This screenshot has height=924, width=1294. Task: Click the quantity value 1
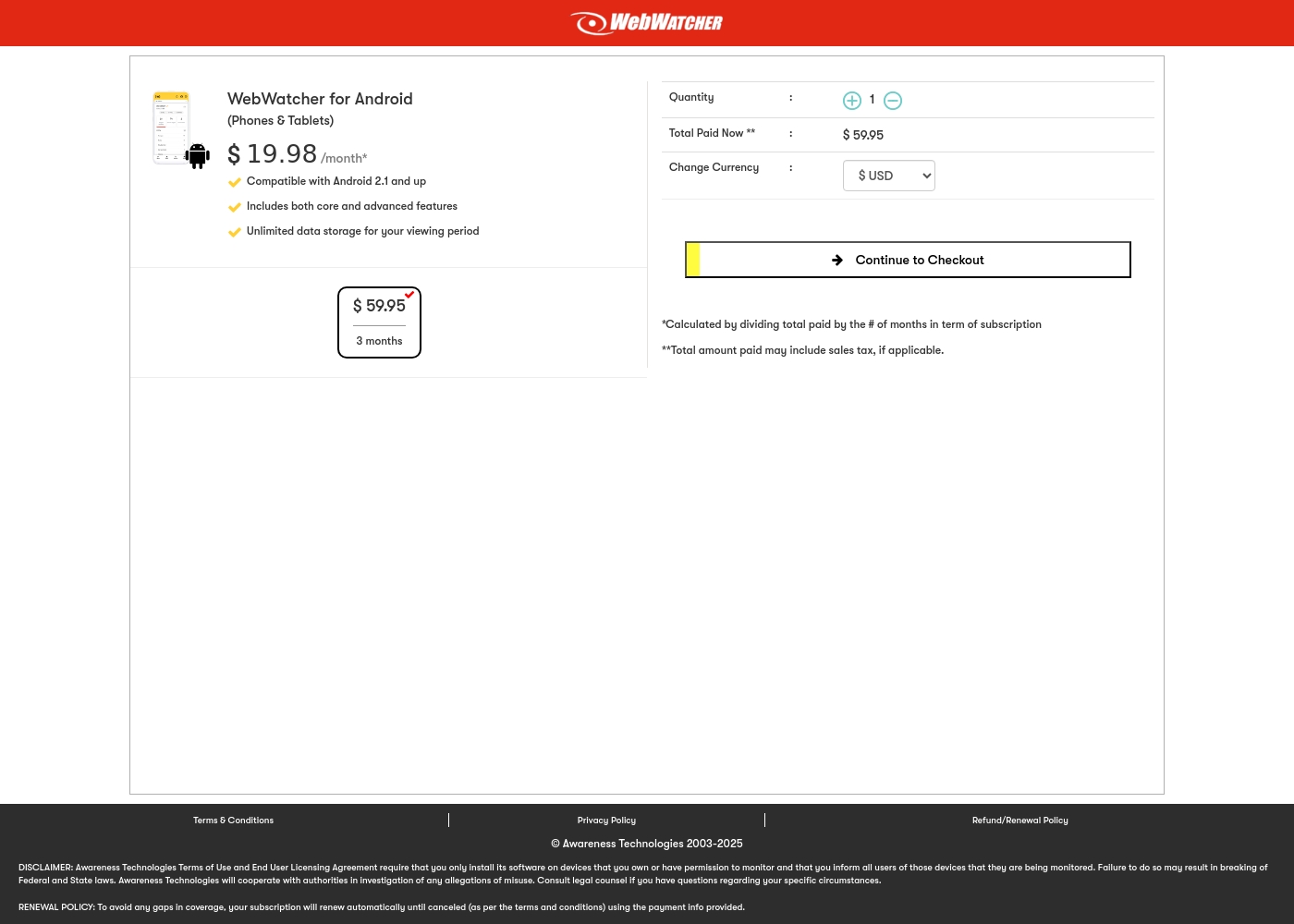[872, 100]
